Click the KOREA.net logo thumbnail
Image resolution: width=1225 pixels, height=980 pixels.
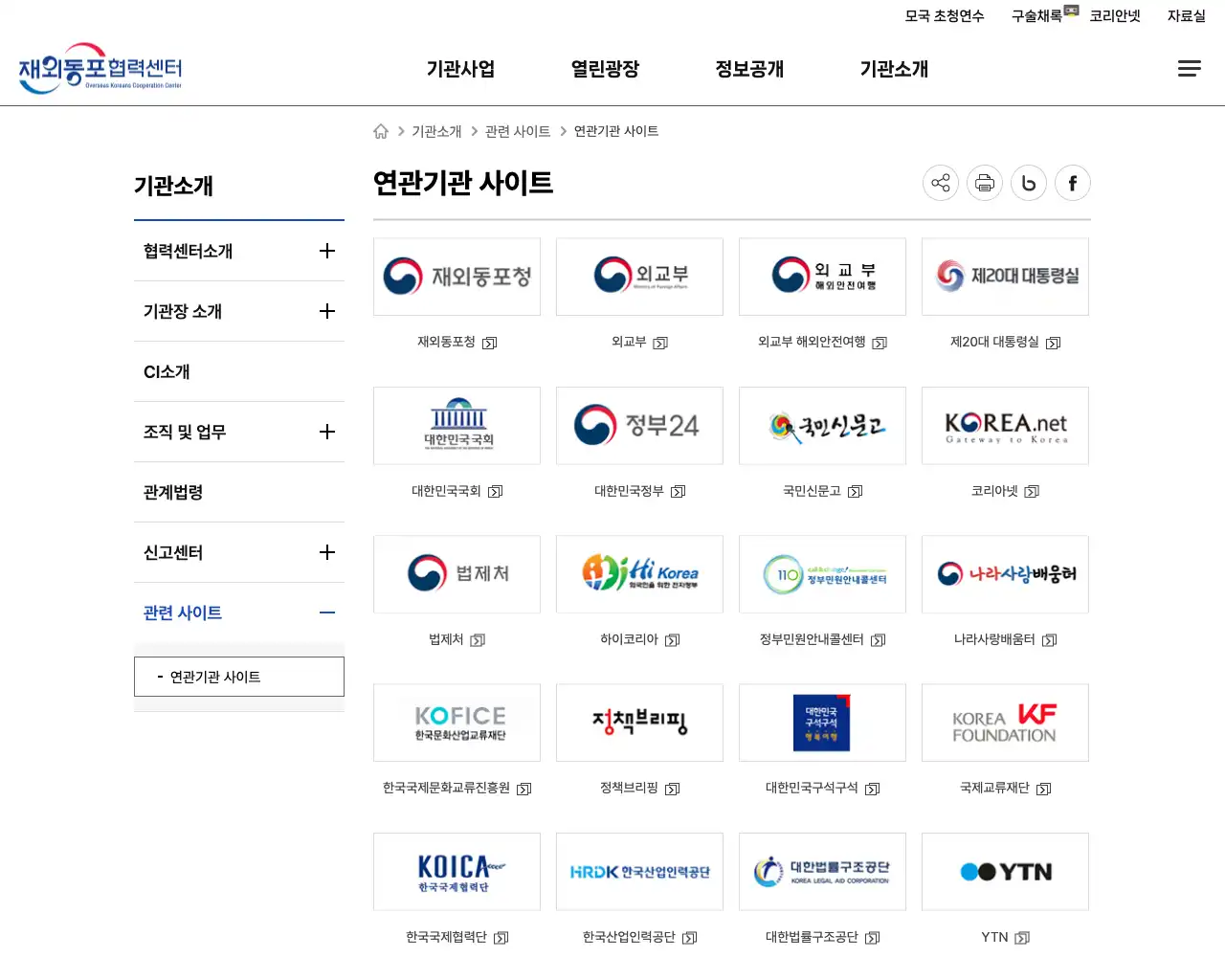click(1005, 426)
